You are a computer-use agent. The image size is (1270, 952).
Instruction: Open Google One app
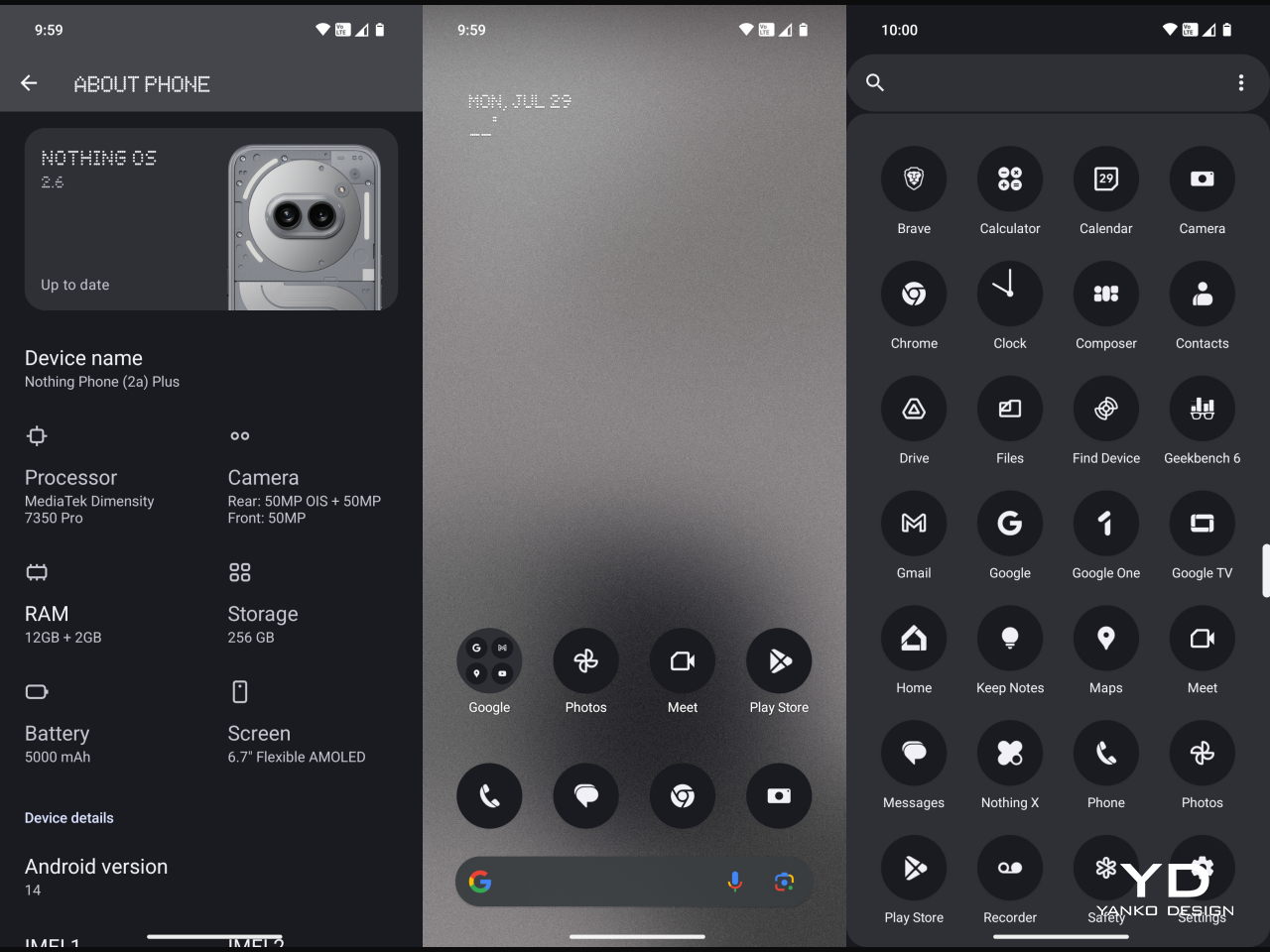[1105, 524]
